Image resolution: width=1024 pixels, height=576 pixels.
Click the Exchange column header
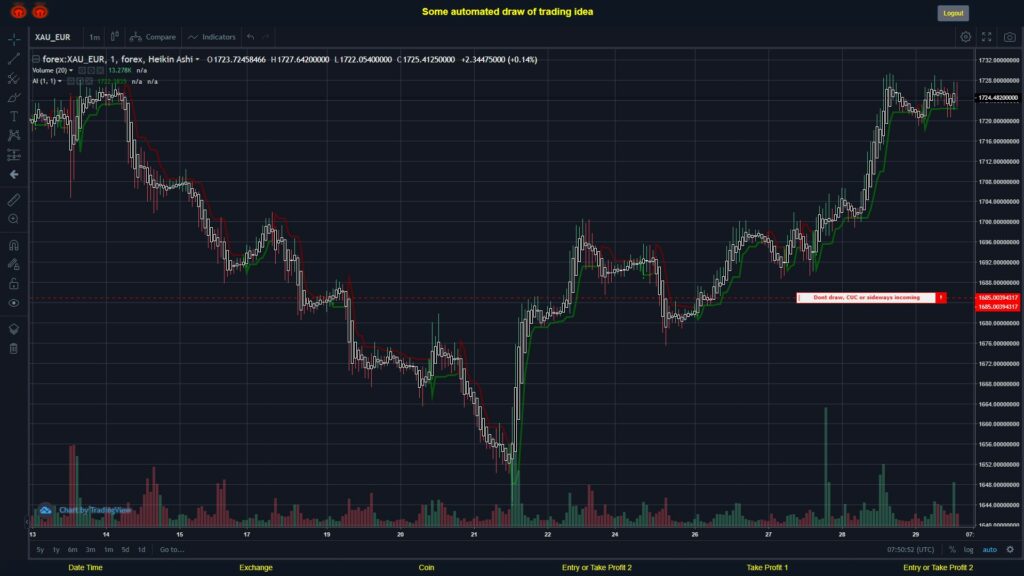pyautogui.click(x=256, y=568)
